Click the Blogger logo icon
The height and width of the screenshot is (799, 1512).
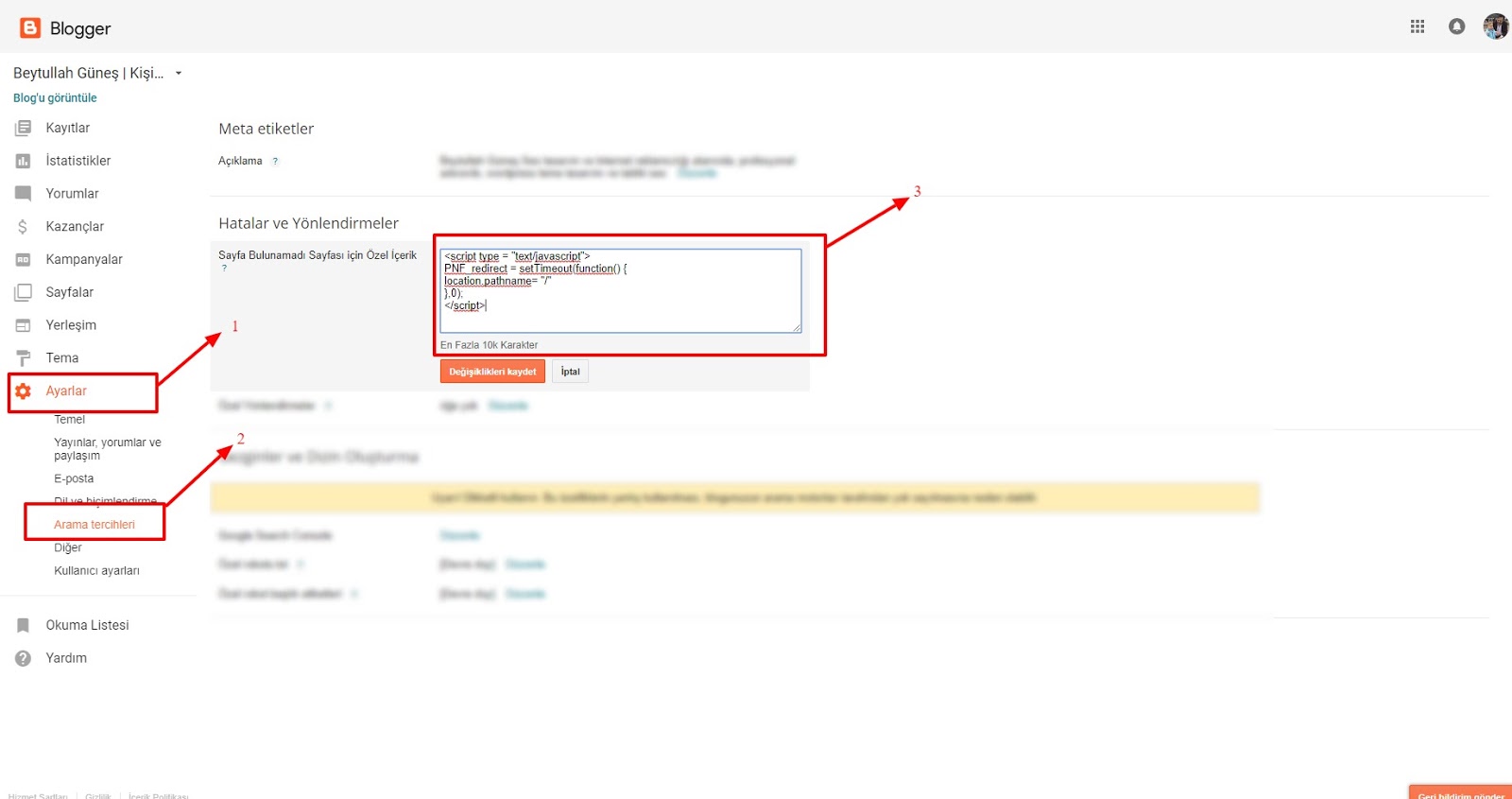point(30,28)
